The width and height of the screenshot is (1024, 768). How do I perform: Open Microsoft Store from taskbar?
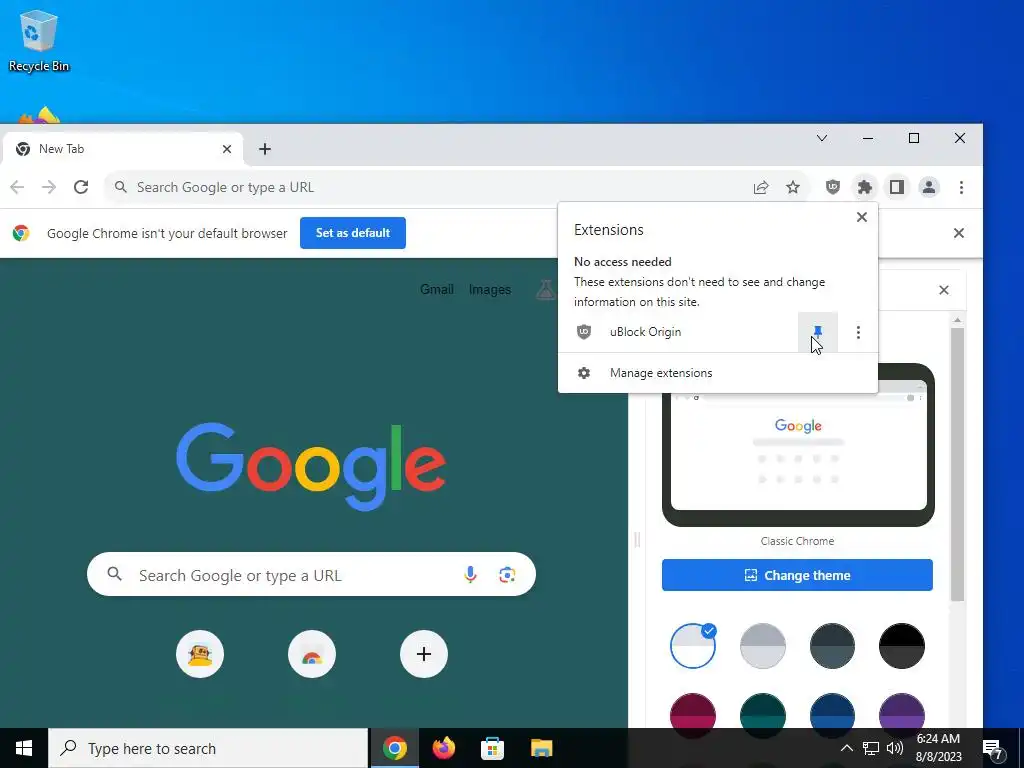pos(492,748)
